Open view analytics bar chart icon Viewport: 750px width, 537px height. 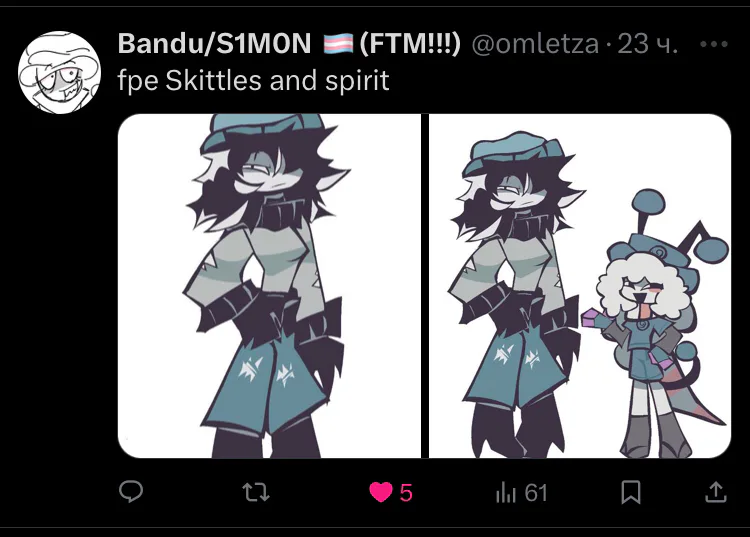pyautogui.click(x=506, y=493)
